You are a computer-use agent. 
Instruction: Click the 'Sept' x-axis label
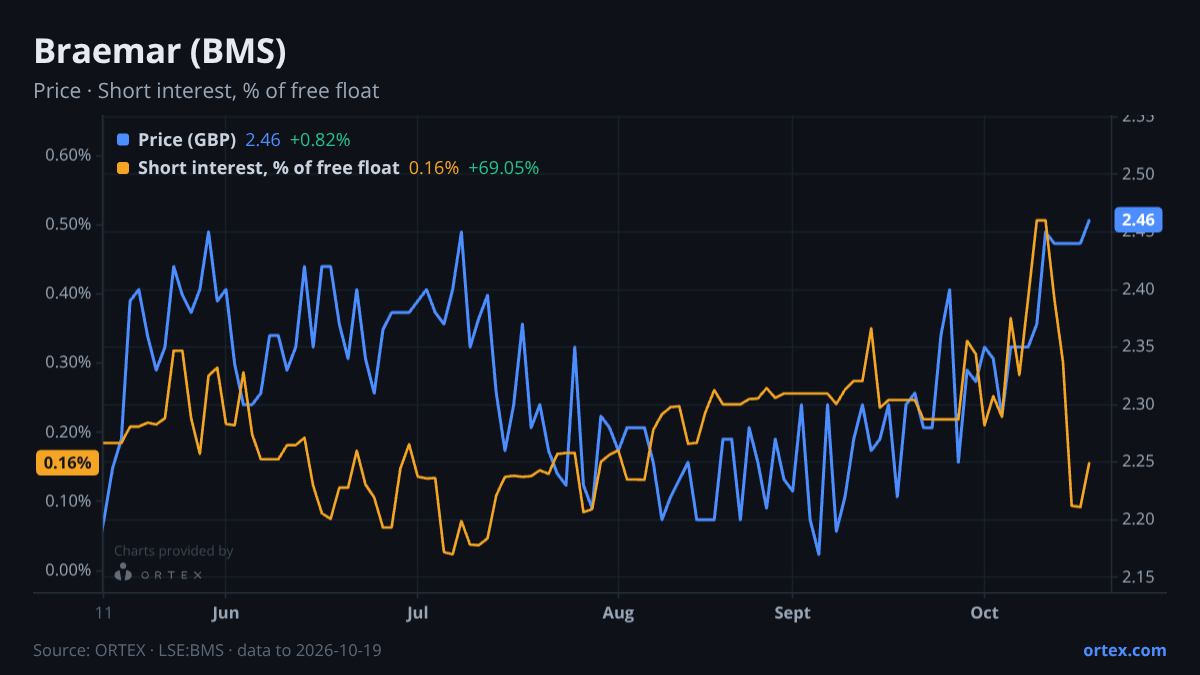[x=793, y=613]
